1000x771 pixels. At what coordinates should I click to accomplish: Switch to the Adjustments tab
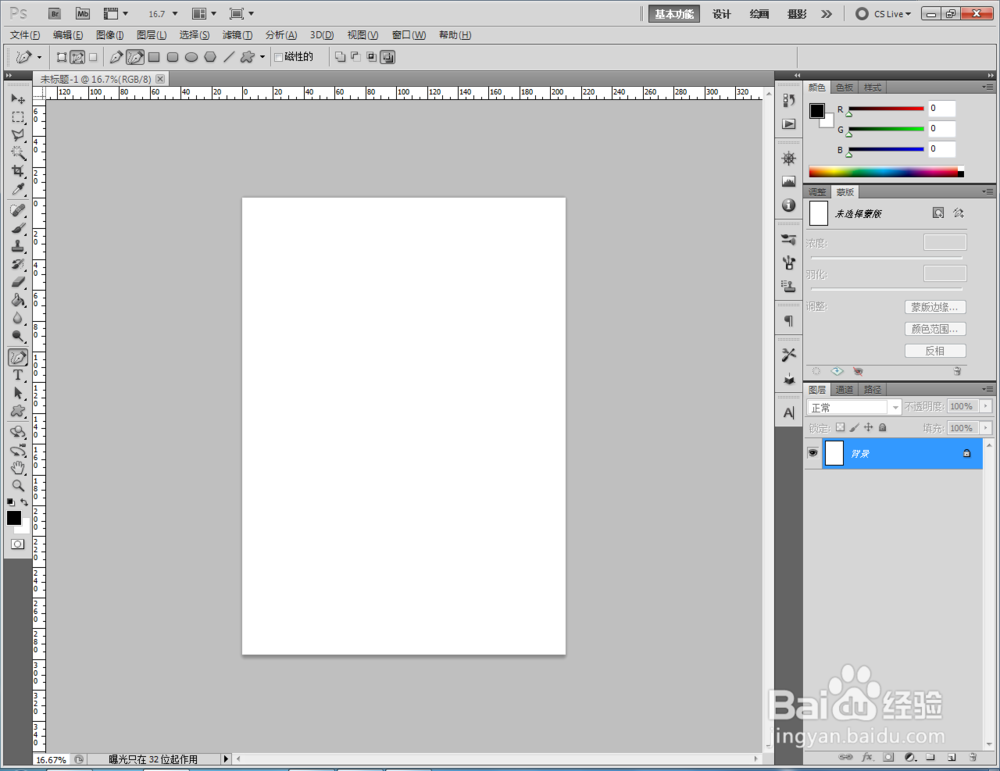tap(817, 192)
